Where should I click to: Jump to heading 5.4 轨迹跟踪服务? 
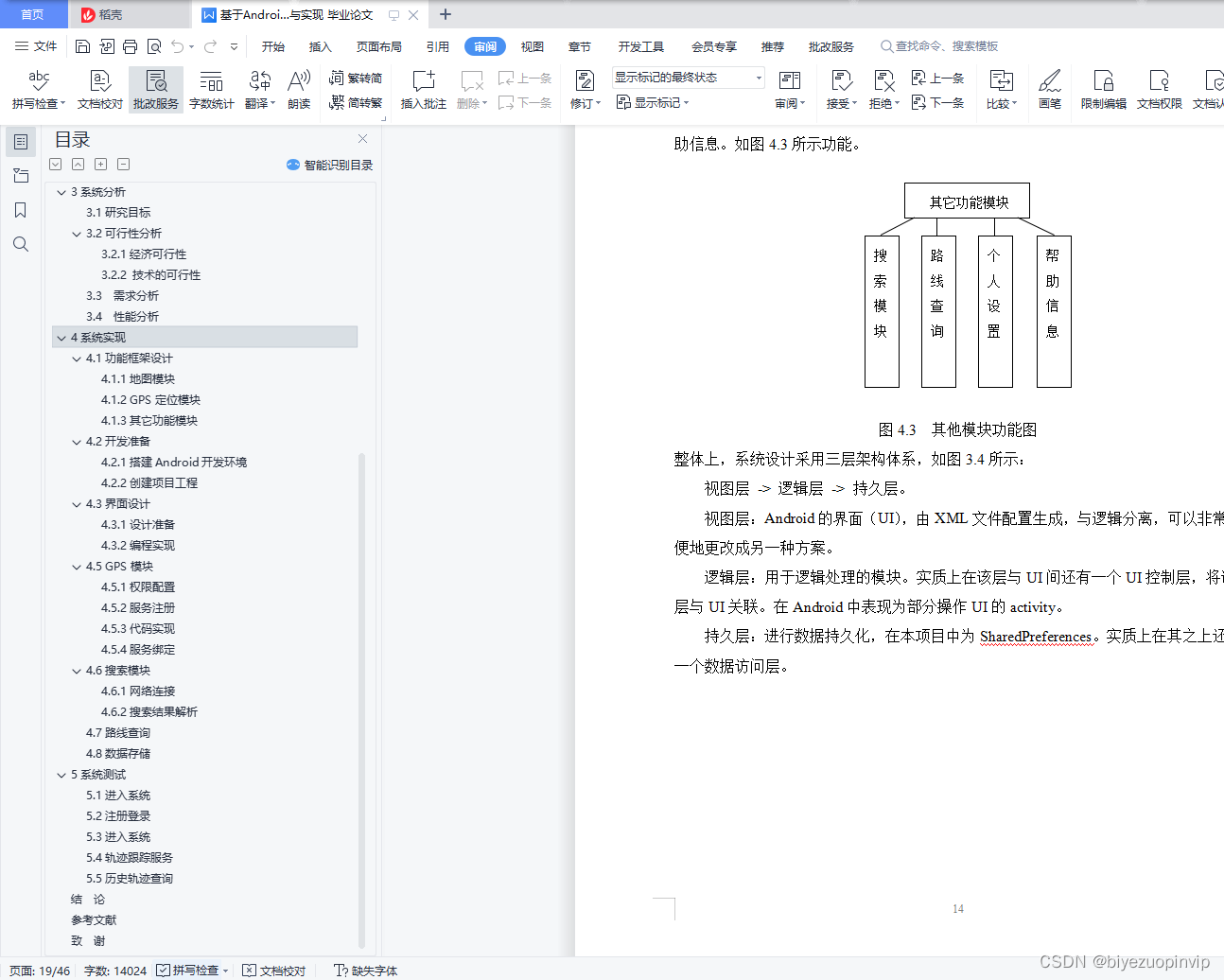click(x=130, y=858)
